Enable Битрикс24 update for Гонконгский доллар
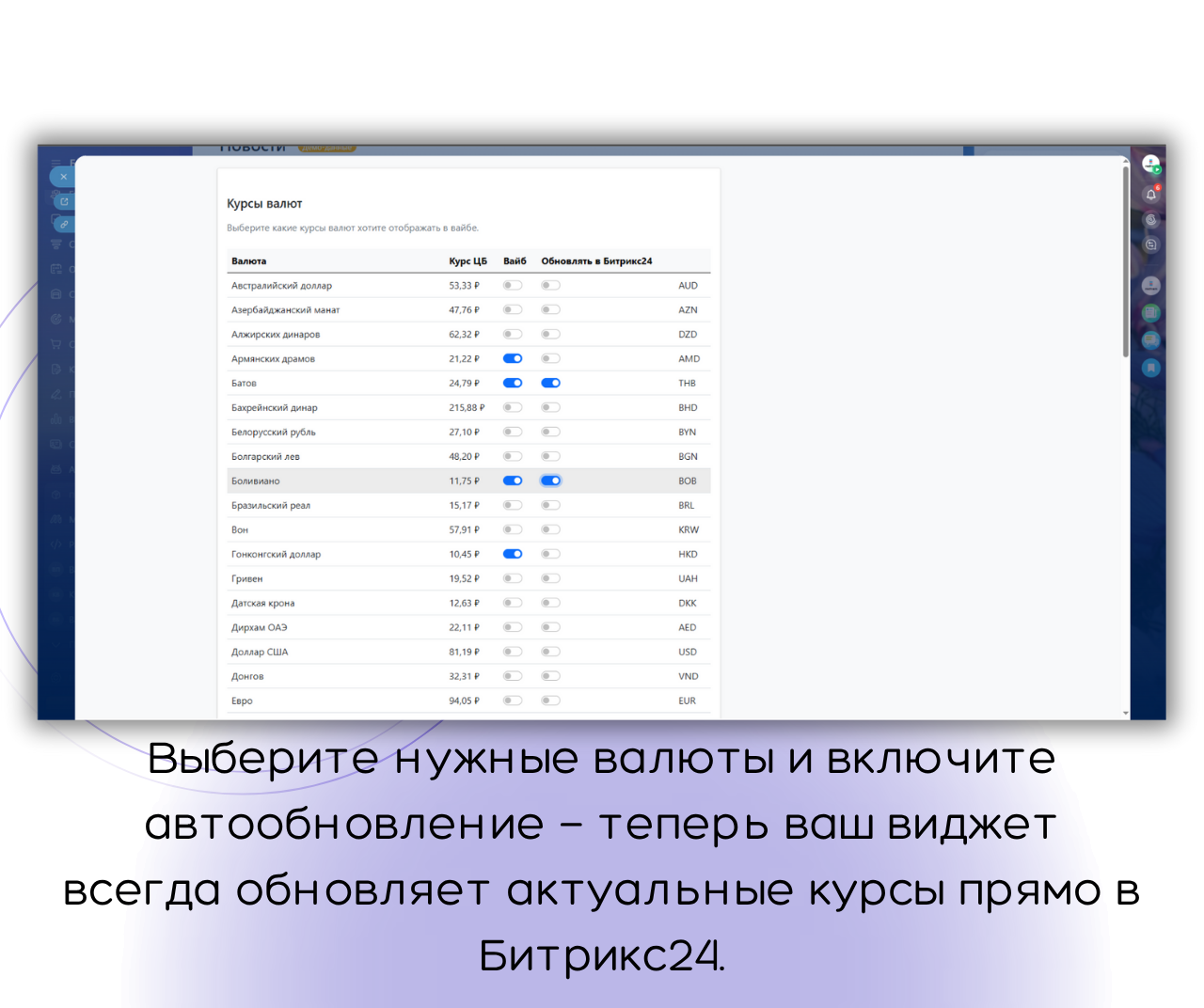This screenshot has width=1204, height=1008. point(551,554)
